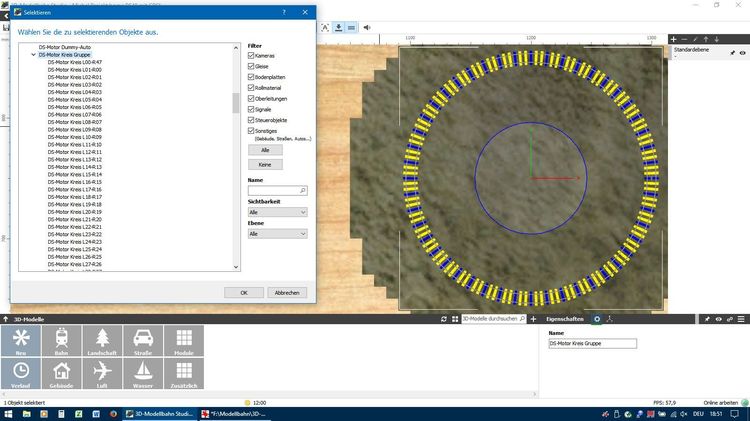750x421 pixels.
Task: Click the pin icon in bottom-right properties toolbar
Action: [707, 319]
